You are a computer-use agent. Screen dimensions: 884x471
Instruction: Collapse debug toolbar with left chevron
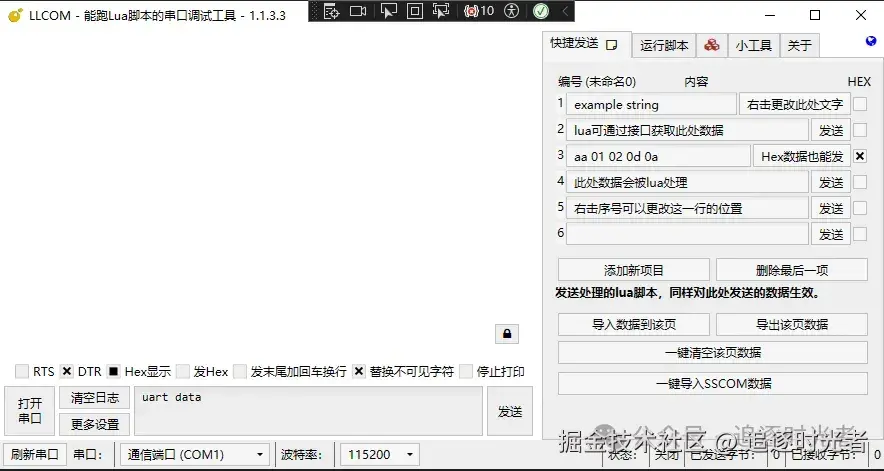click(x=565, y=11)
